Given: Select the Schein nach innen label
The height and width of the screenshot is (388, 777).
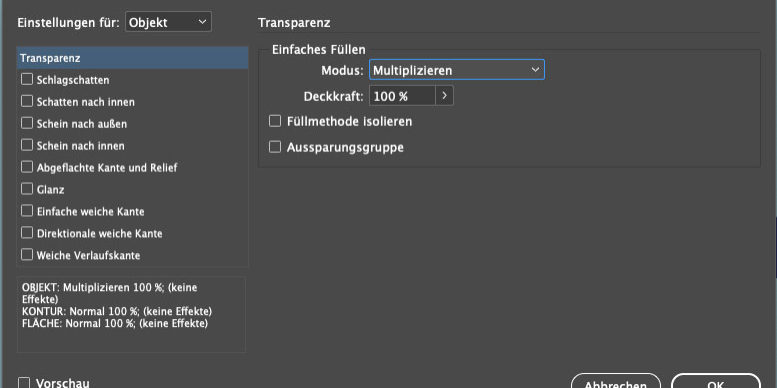Looking at the screenshot, I should coord(81,146).
